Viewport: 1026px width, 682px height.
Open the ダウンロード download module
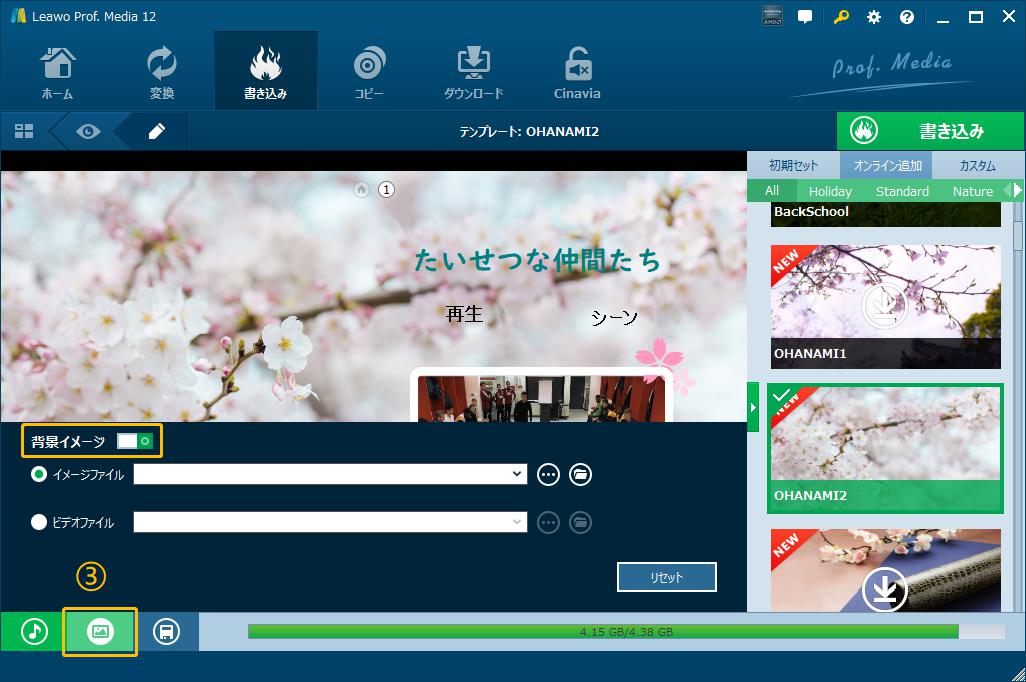pyautogui.click(x=474, y=73)
